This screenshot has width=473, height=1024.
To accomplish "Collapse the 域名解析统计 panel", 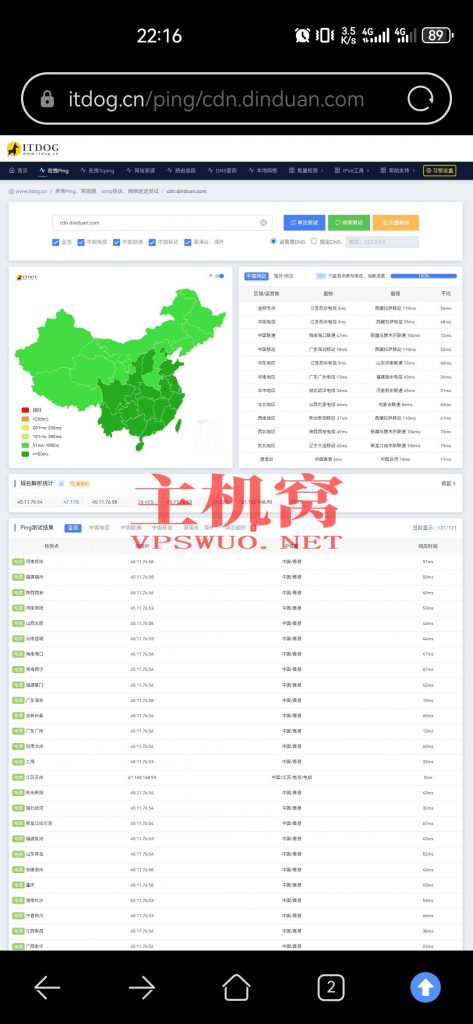I will click(448, 484).
